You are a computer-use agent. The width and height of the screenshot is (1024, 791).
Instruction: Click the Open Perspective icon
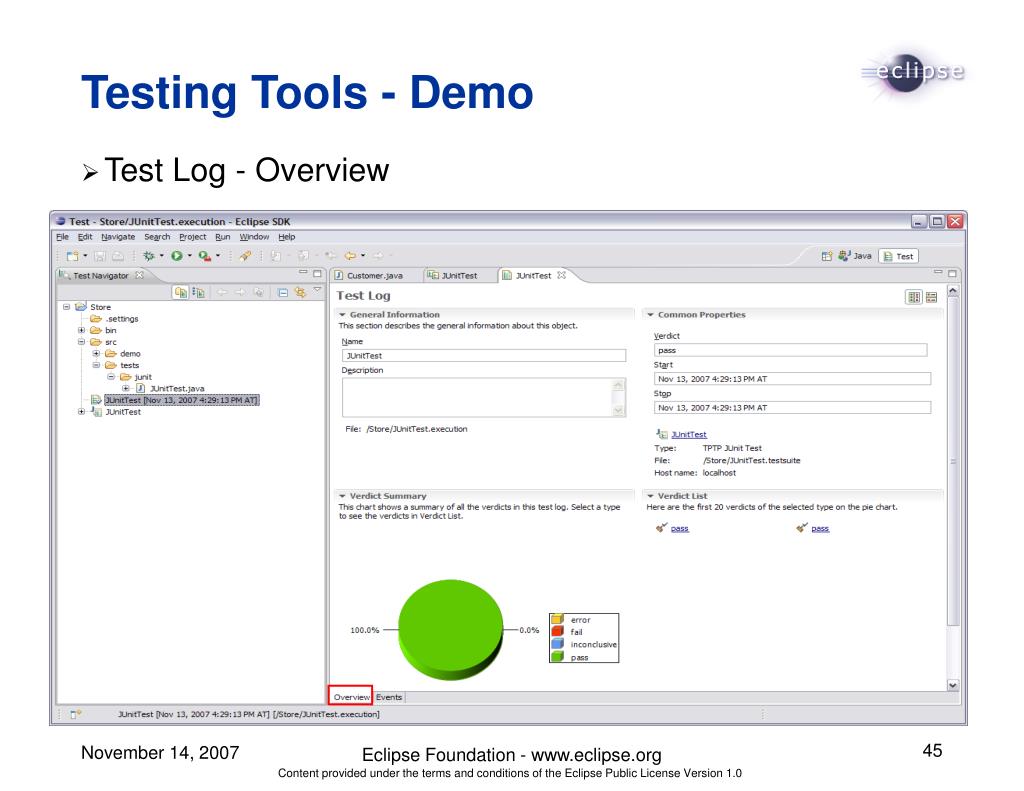pos(827,256)
